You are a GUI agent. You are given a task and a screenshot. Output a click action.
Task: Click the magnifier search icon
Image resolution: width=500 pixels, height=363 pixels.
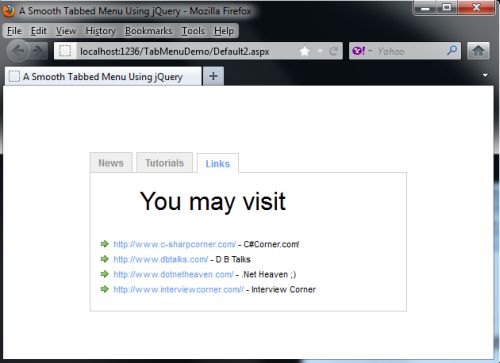[452, 51]
